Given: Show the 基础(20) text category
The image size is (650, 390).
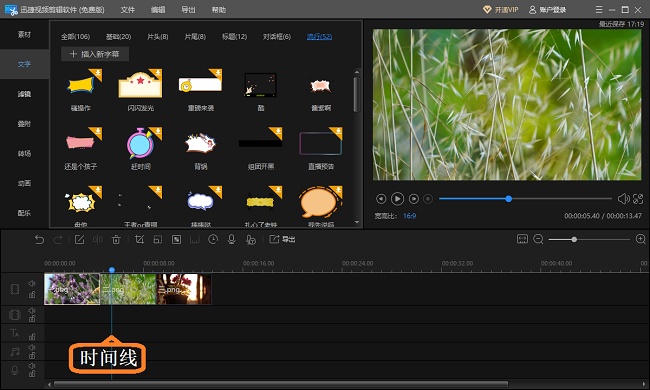Looking at the screenshot, I should [x=119, y=37].
